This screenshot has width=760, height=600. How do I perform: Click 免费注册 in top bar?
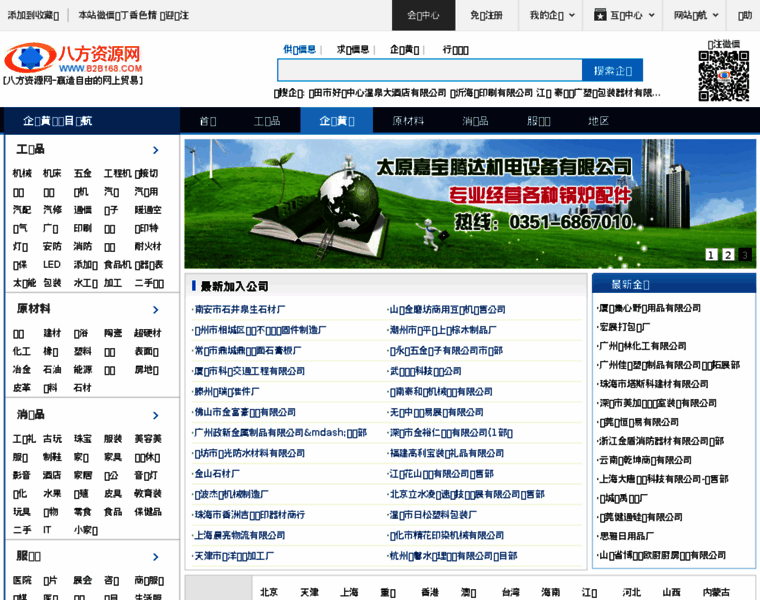click(486, 16)
